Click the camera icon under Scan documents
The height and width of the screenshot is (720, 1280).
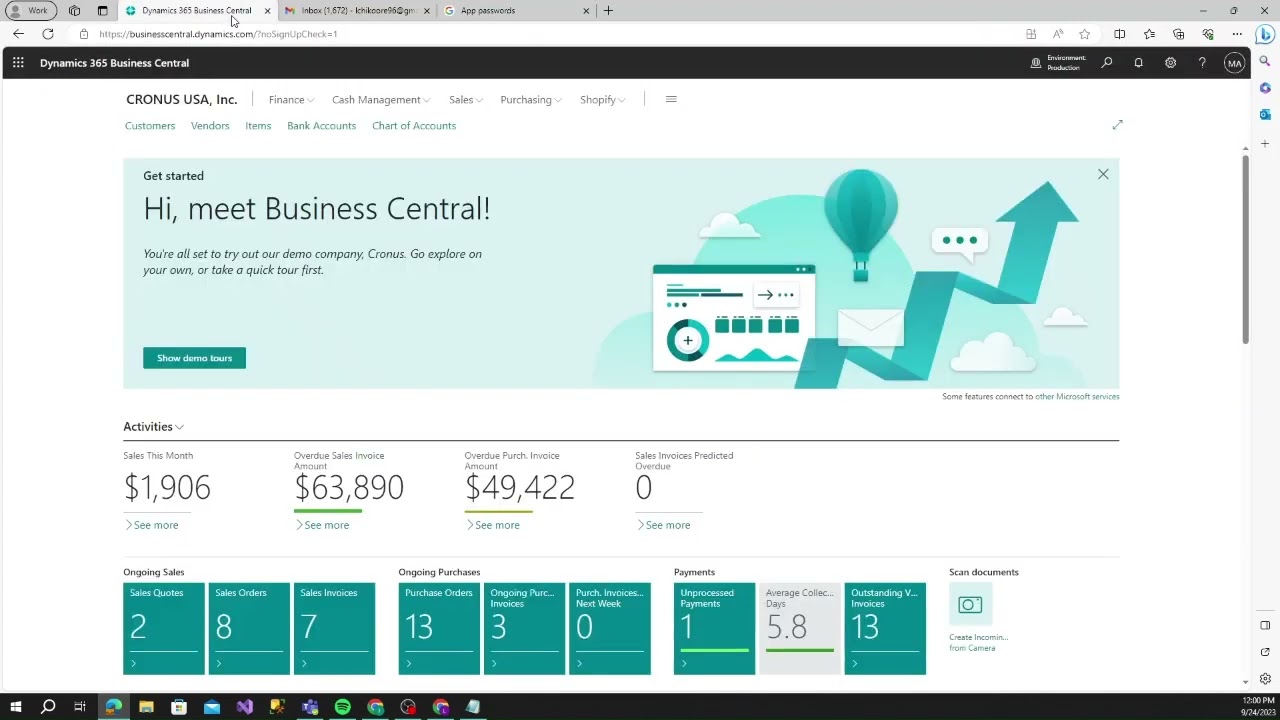pos(970,604)
